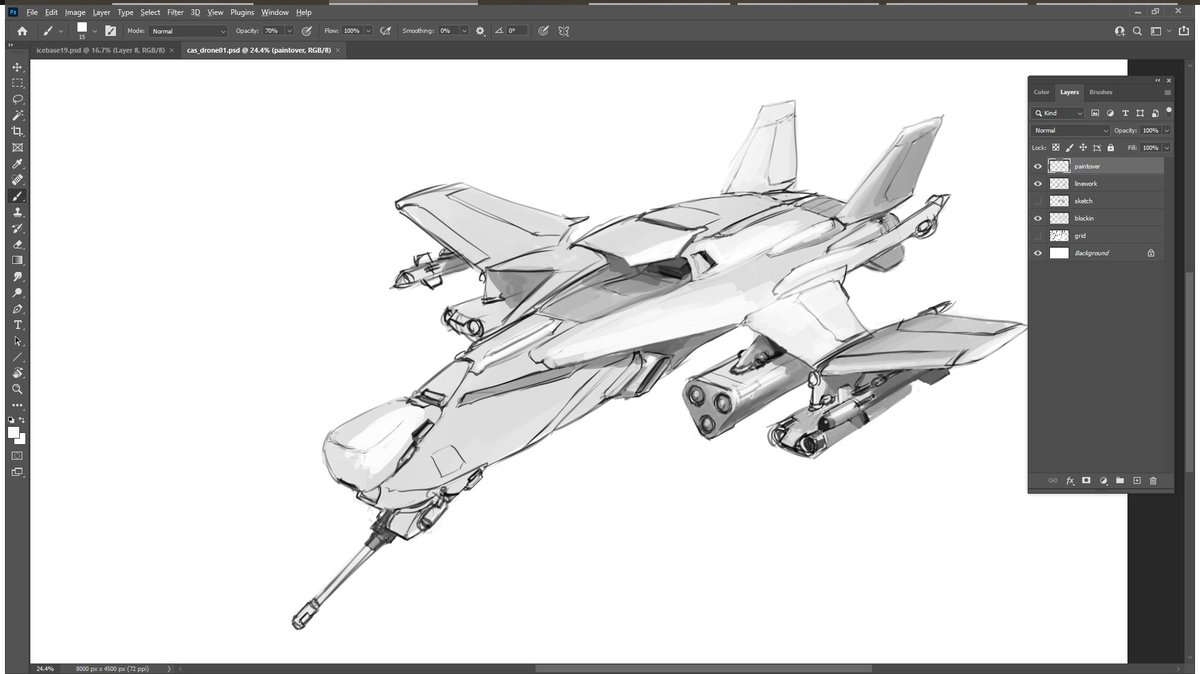The height and width of the screenshot is (674, 1200).
Task: Select the Brush tool in the toolbox
Action: [17, 196]
